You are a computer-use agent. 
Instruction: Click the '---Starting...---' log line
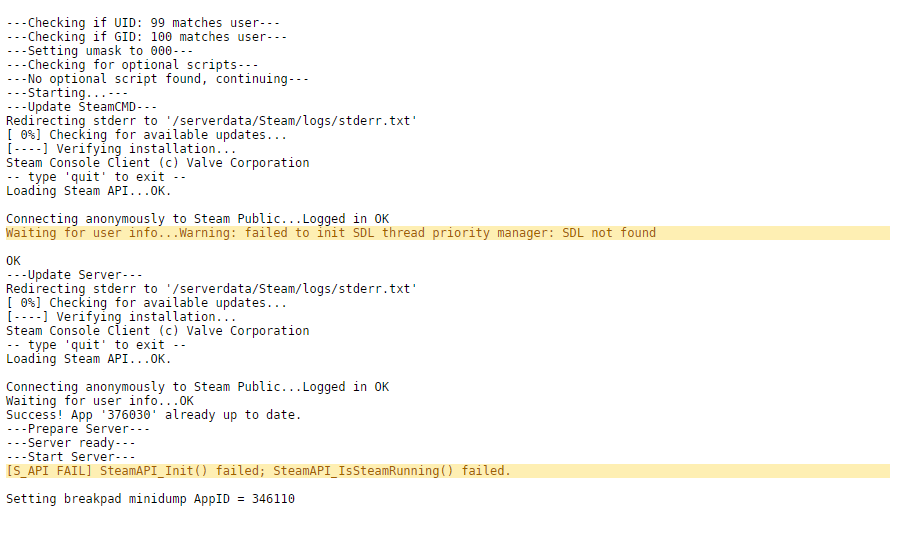pos(67,93)
